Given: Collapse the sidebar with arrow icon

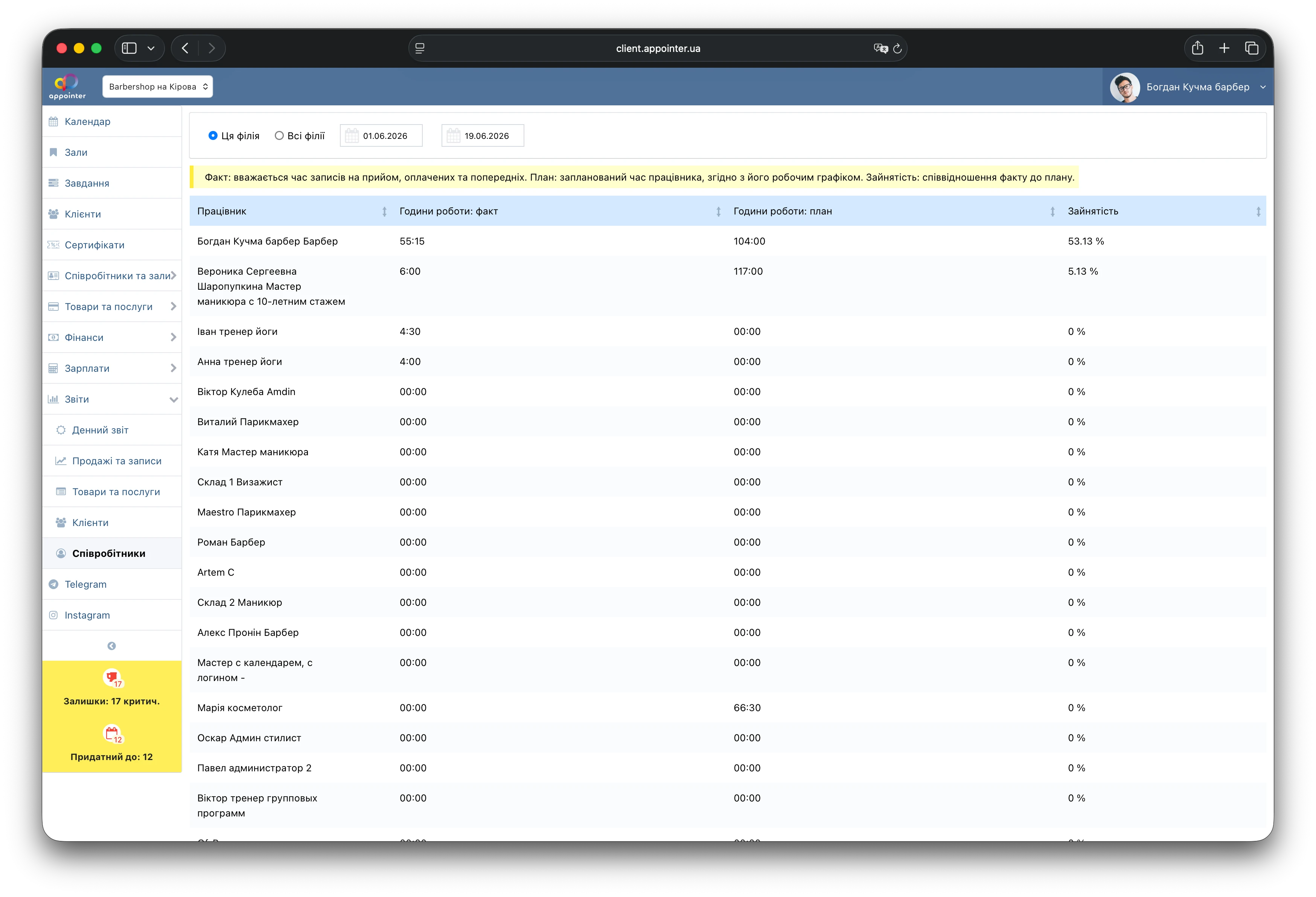Looking at the screenshot, I should pyautogui.click(x=111, y=646).
